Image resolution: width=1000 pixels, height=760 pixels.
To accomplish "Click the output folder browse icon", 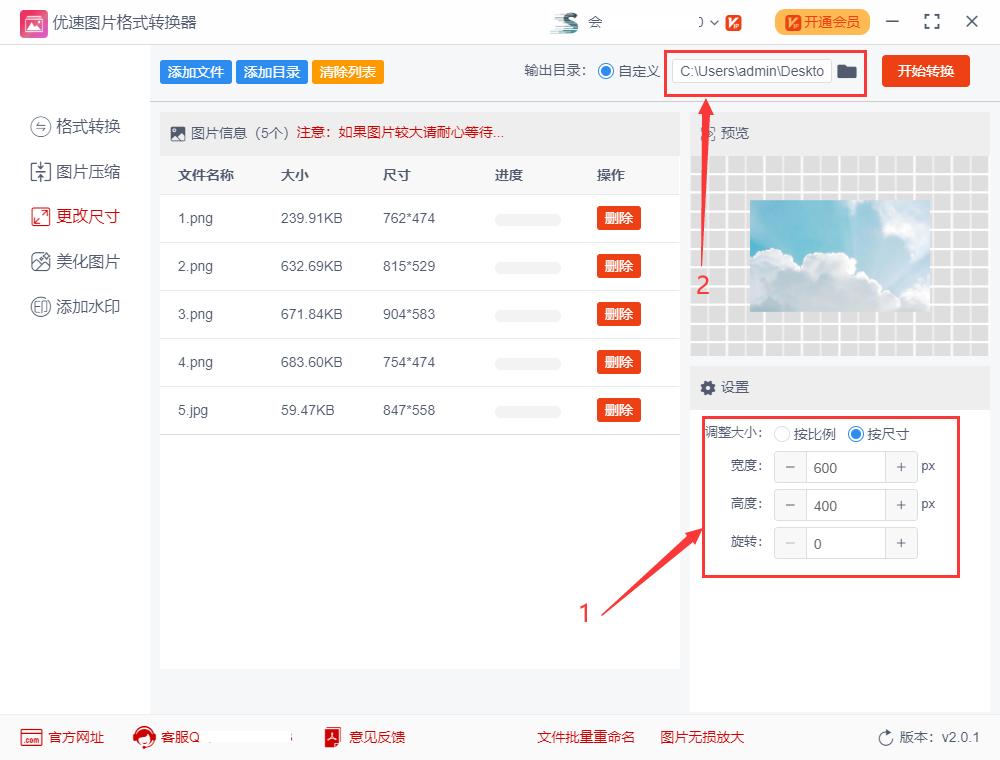I will pyautogui.click(x=846, y=71).
